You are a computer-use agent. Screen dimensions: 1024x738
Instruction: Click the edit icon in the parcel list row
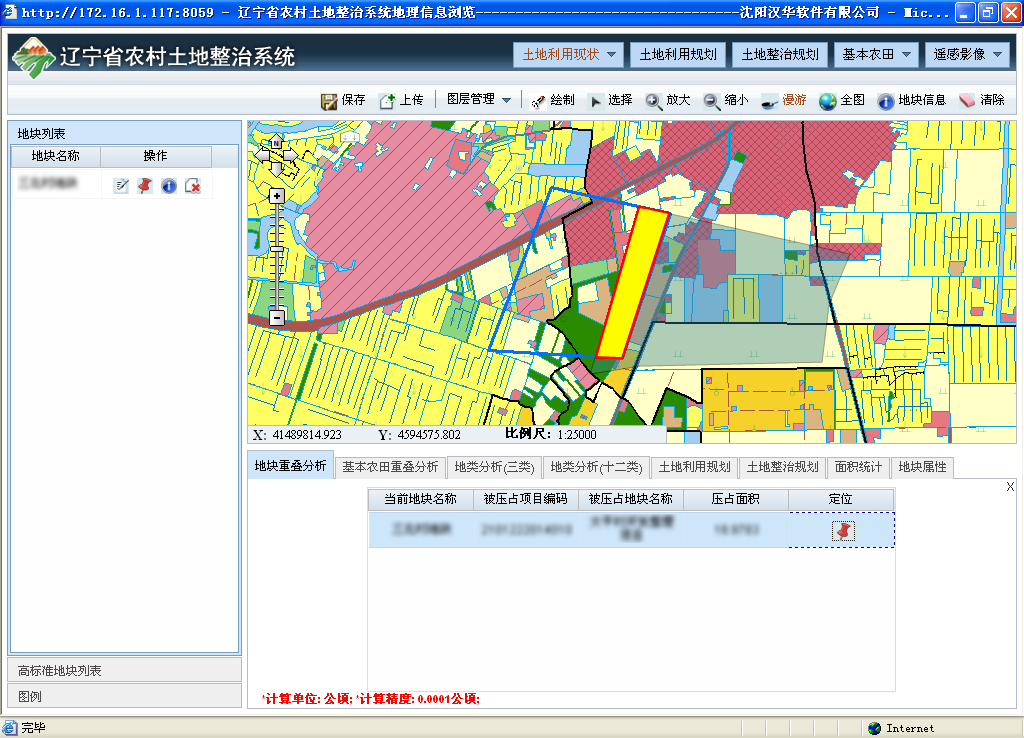(121, 185)
